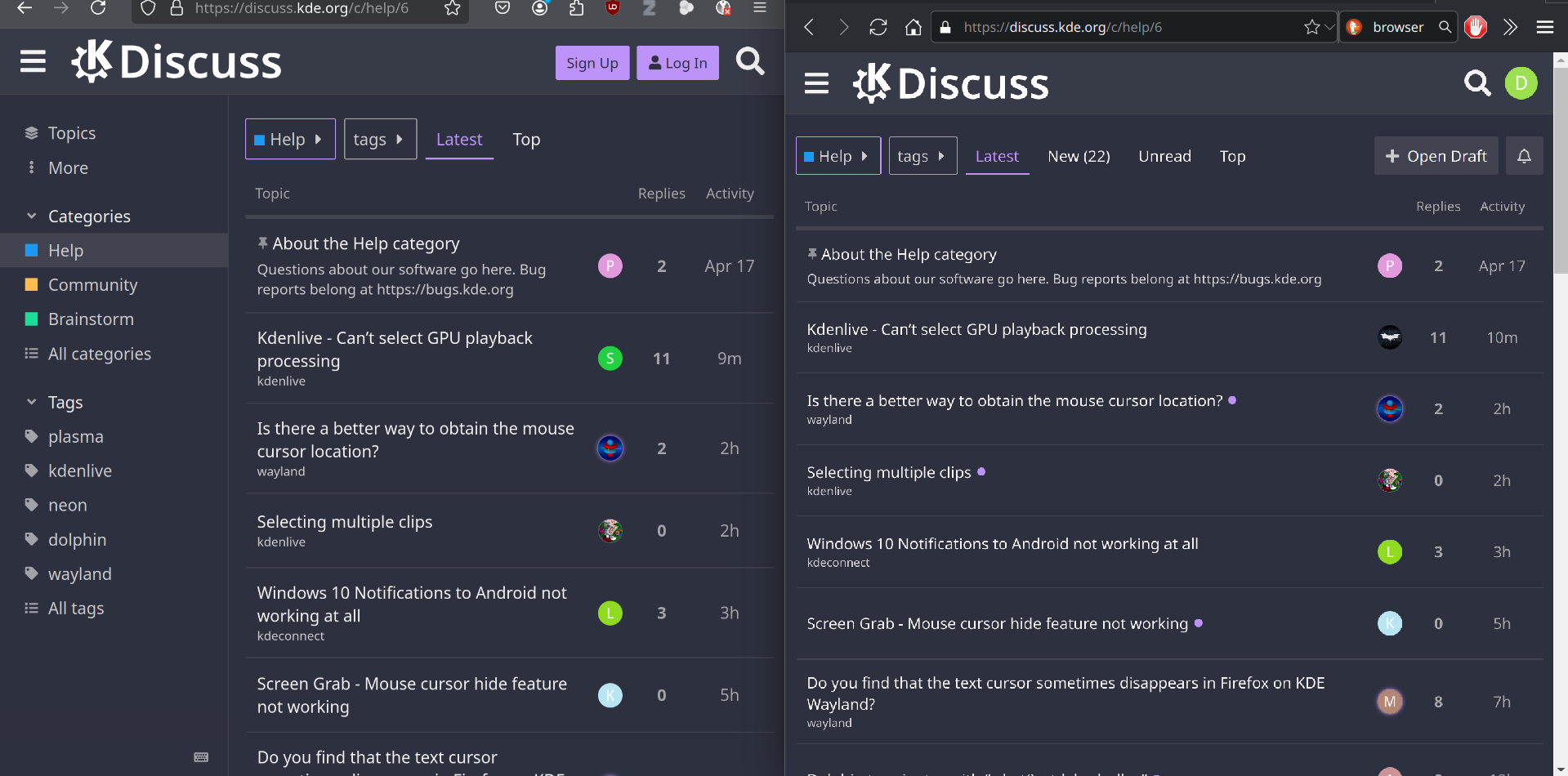
Task: Open ad blocker hand icon in right browser
Action: [x=1476, y=27]
